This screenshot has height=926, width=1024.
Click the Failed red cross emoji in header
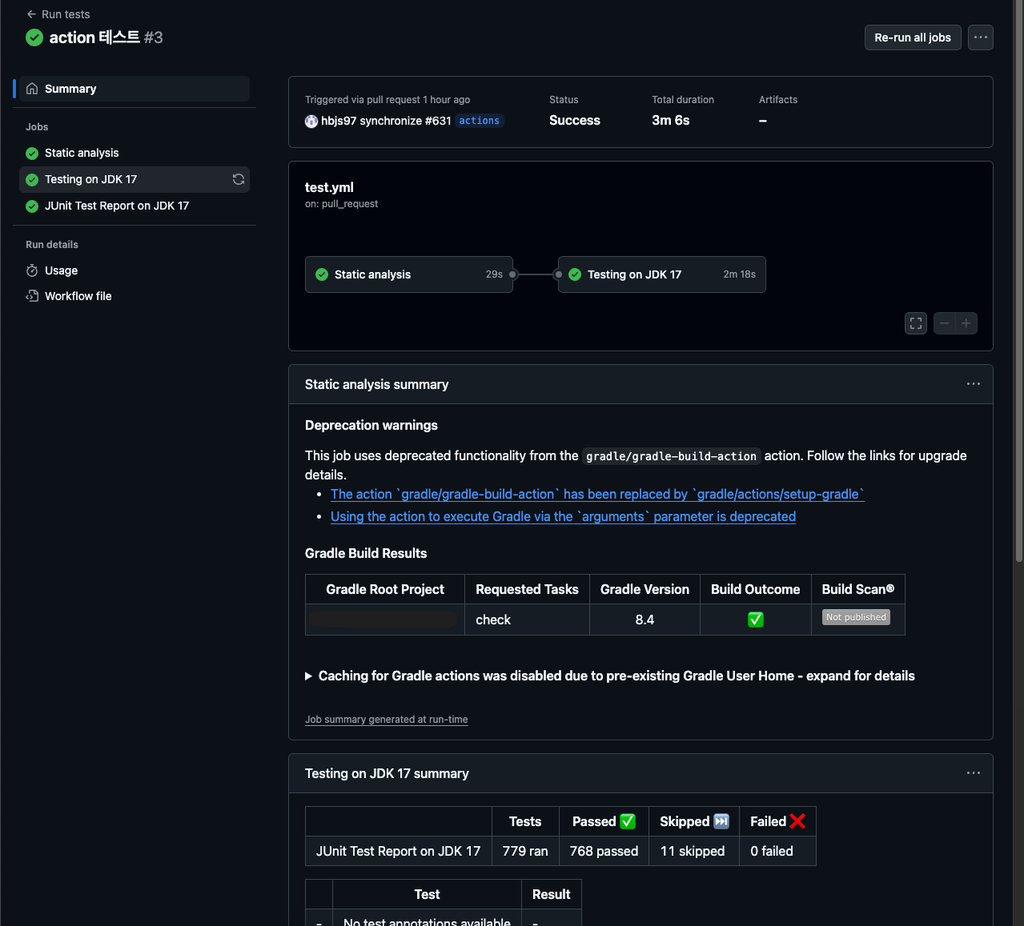coord(797,822)
